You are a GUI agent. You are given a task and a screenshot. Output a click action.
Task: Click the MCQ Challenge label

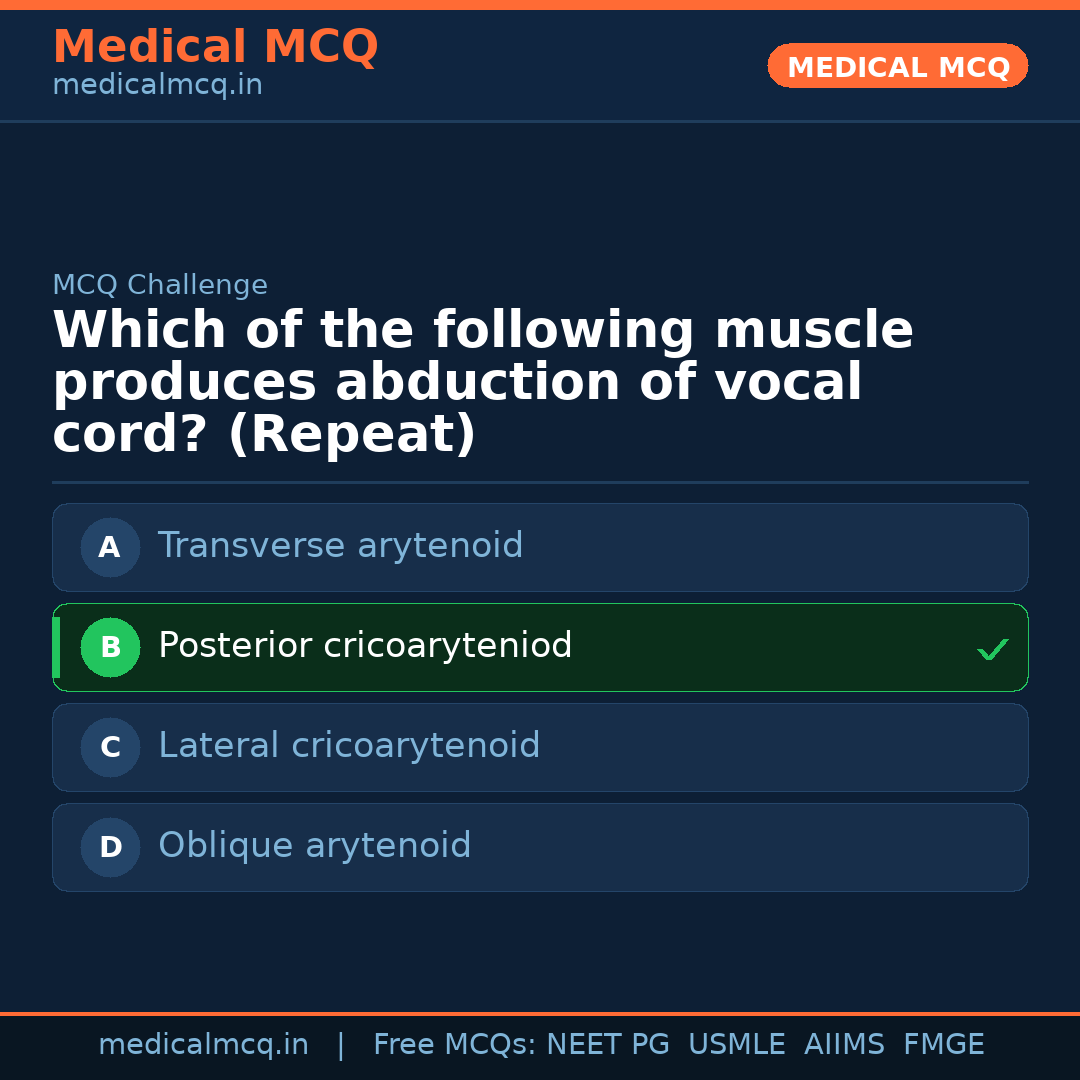click(160, 285)
